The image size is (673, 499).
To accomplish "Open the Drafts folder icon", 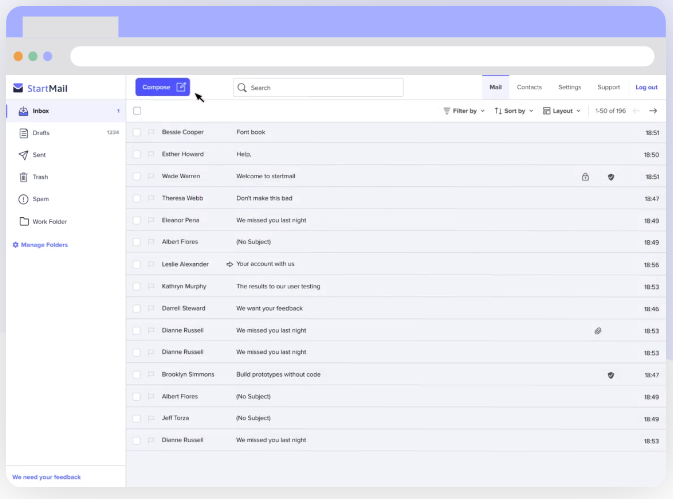I will (x=23, y=133).
